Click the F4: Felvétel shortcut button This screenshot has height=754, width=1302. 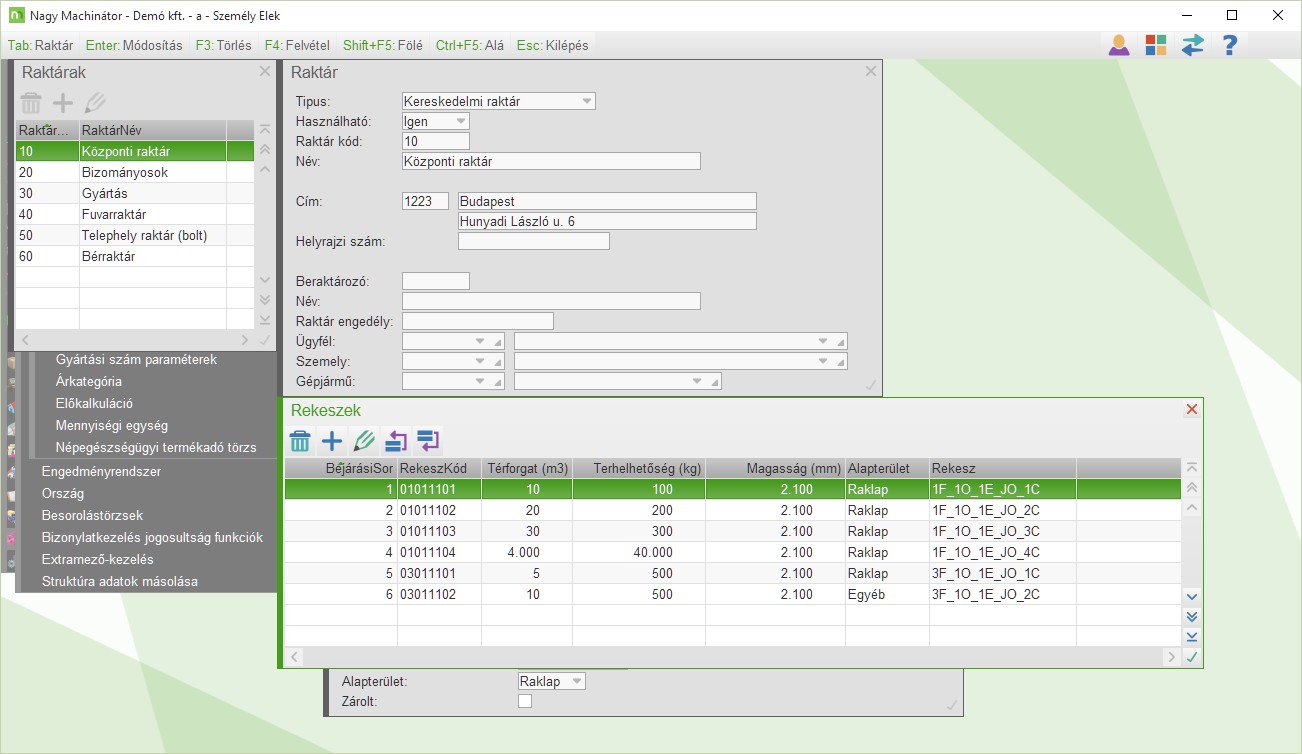(x=297, y=45)
